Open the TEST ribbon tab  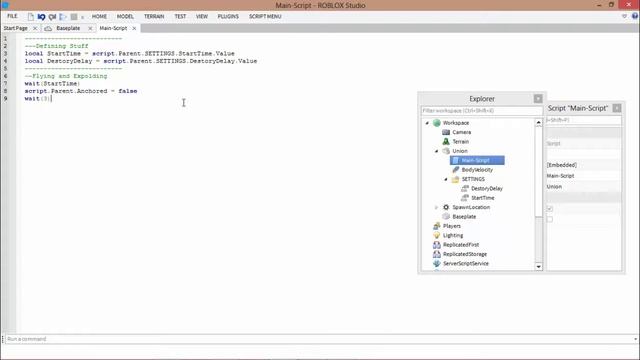coord(180,16)
